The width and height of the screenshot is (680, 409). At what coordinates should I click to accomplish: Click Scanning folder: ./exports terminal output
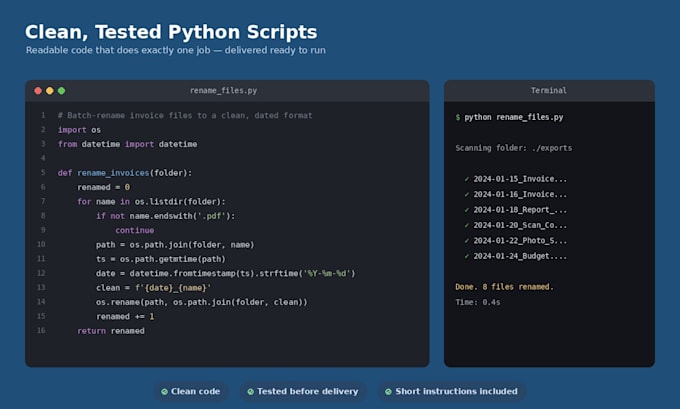click(x=513, y=148)
